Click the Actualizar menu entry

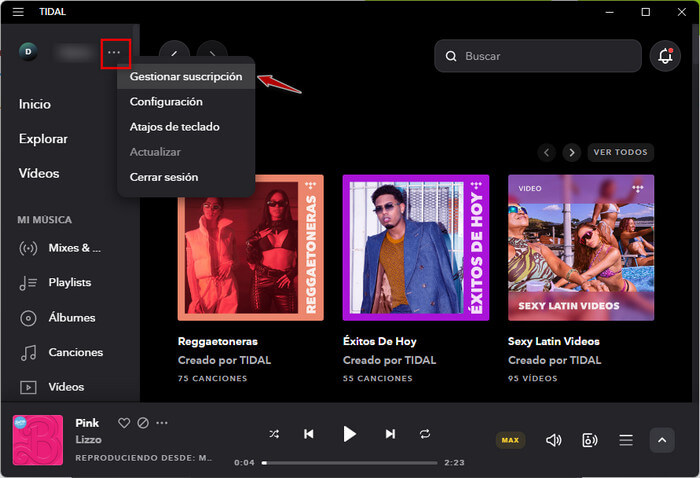click(186, 152)
